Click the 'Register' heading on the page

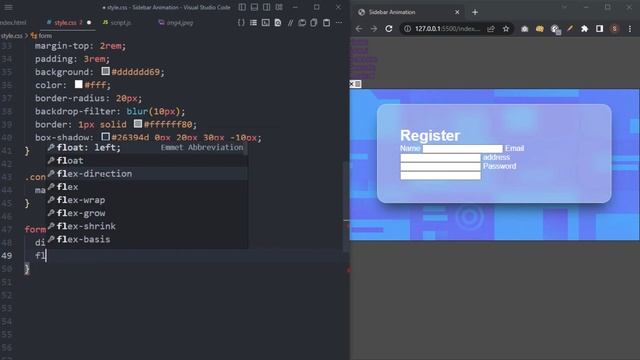430,136
